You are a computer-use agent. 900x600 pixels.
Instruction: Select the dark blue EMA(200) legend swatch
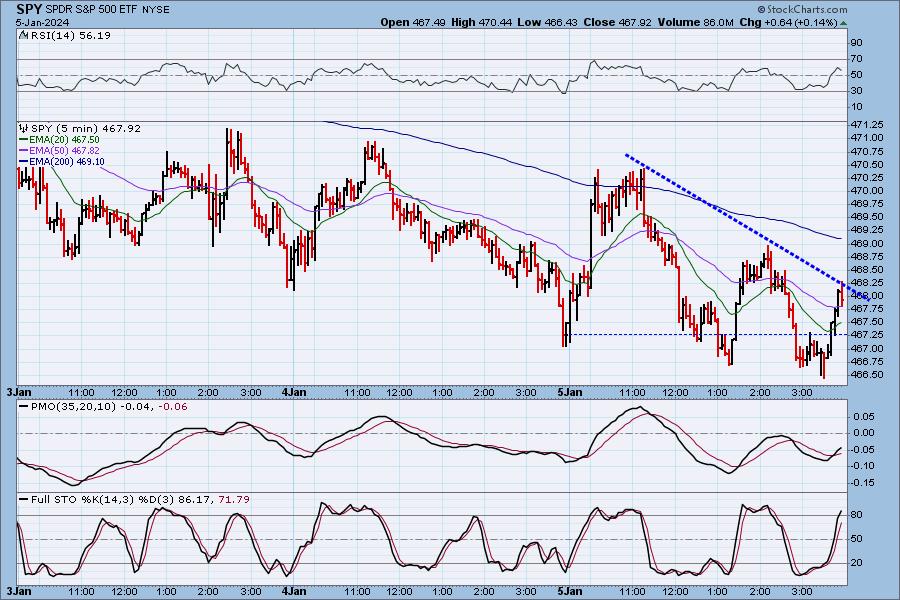coord(24,162)
